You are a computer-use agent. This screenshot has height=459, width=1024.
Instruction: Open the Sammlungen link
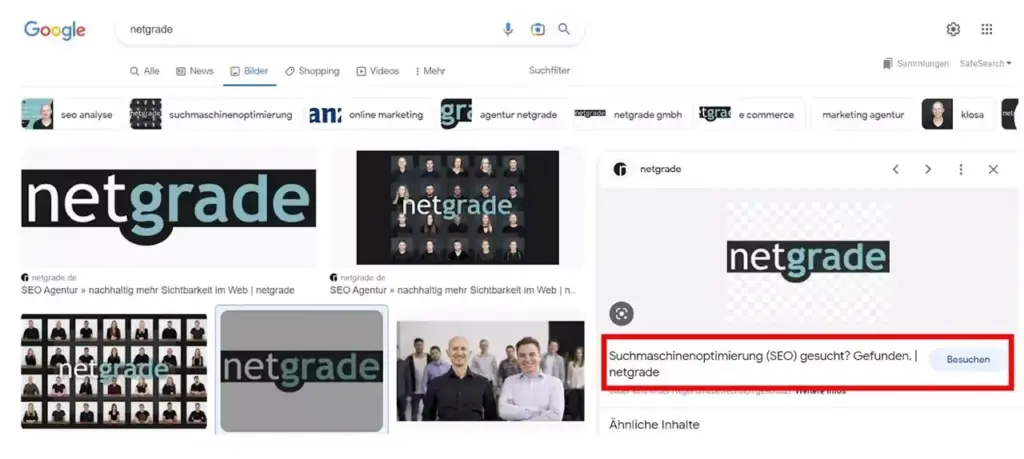pyautogui.click(x=915, y=63)
